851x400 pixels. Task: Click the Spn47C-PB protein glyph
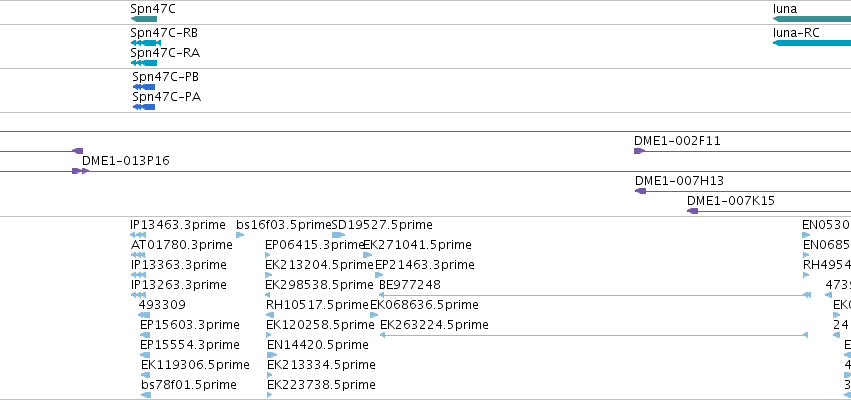coord(144,87)
